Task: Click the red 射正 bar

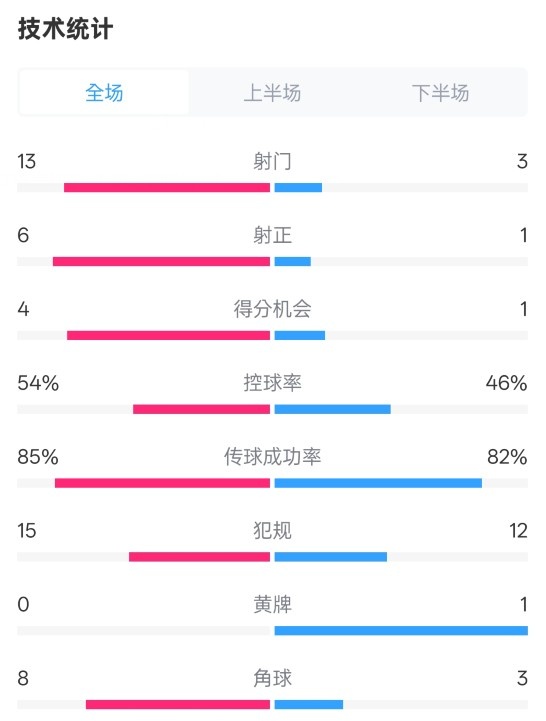Action: point(161,261)
